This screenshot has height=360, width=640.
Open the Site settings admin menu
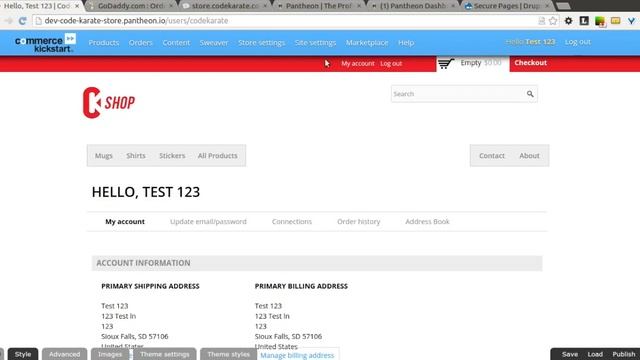coord(316,42)
